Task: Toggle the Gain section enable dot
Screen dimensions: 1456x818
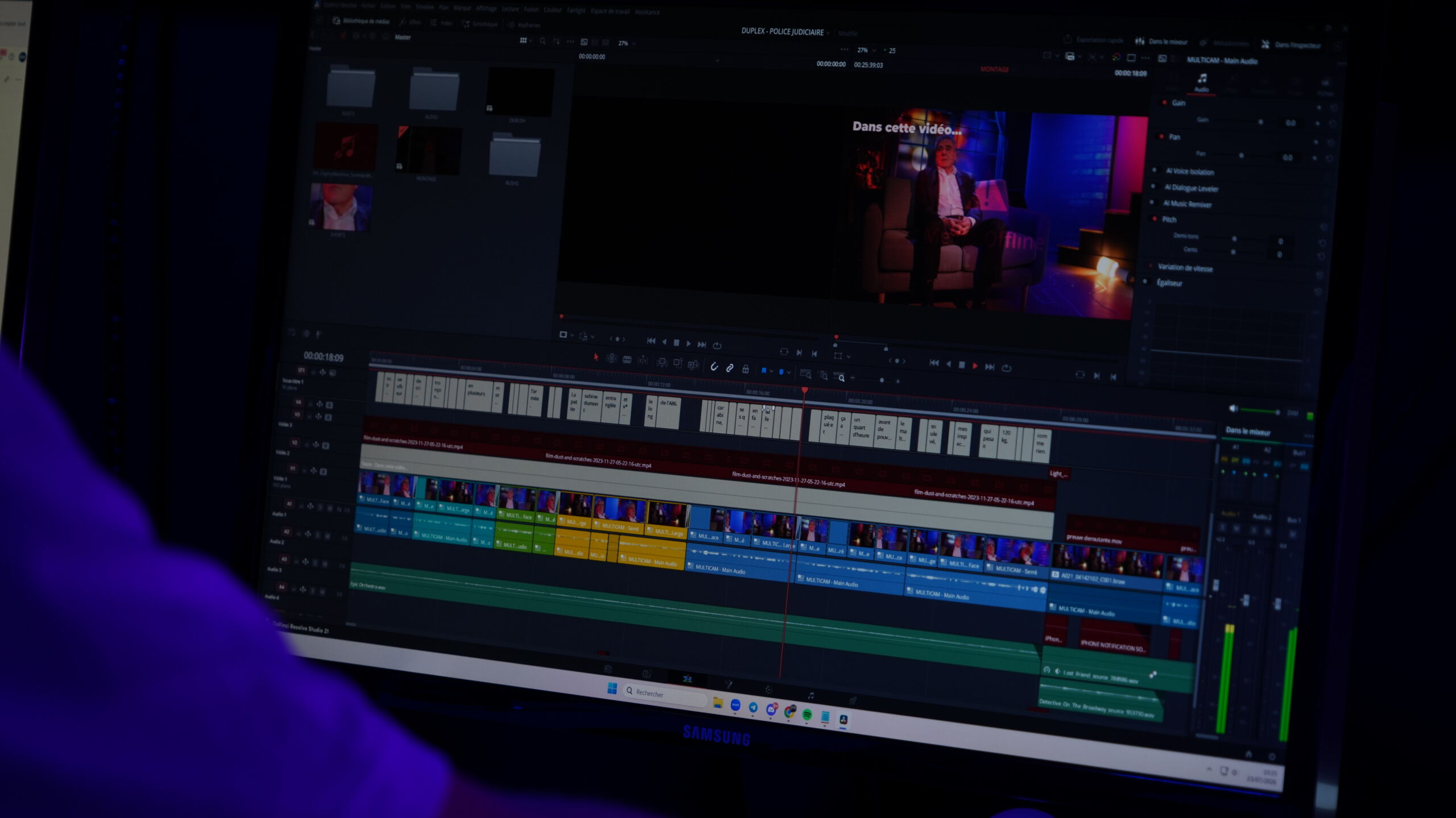Action: point(1164,102)
